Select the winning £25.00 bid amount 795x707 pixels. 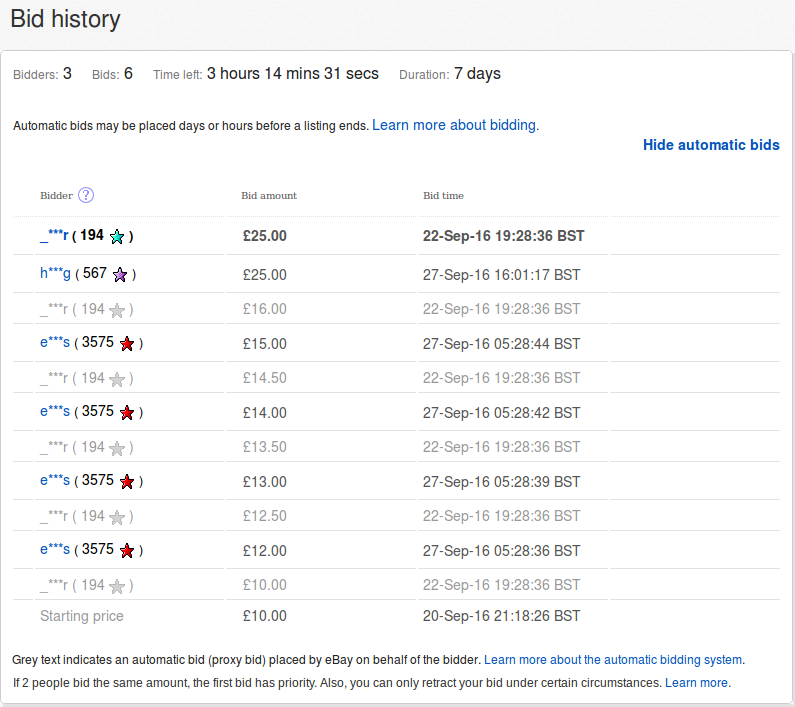[x=265, y=236]
